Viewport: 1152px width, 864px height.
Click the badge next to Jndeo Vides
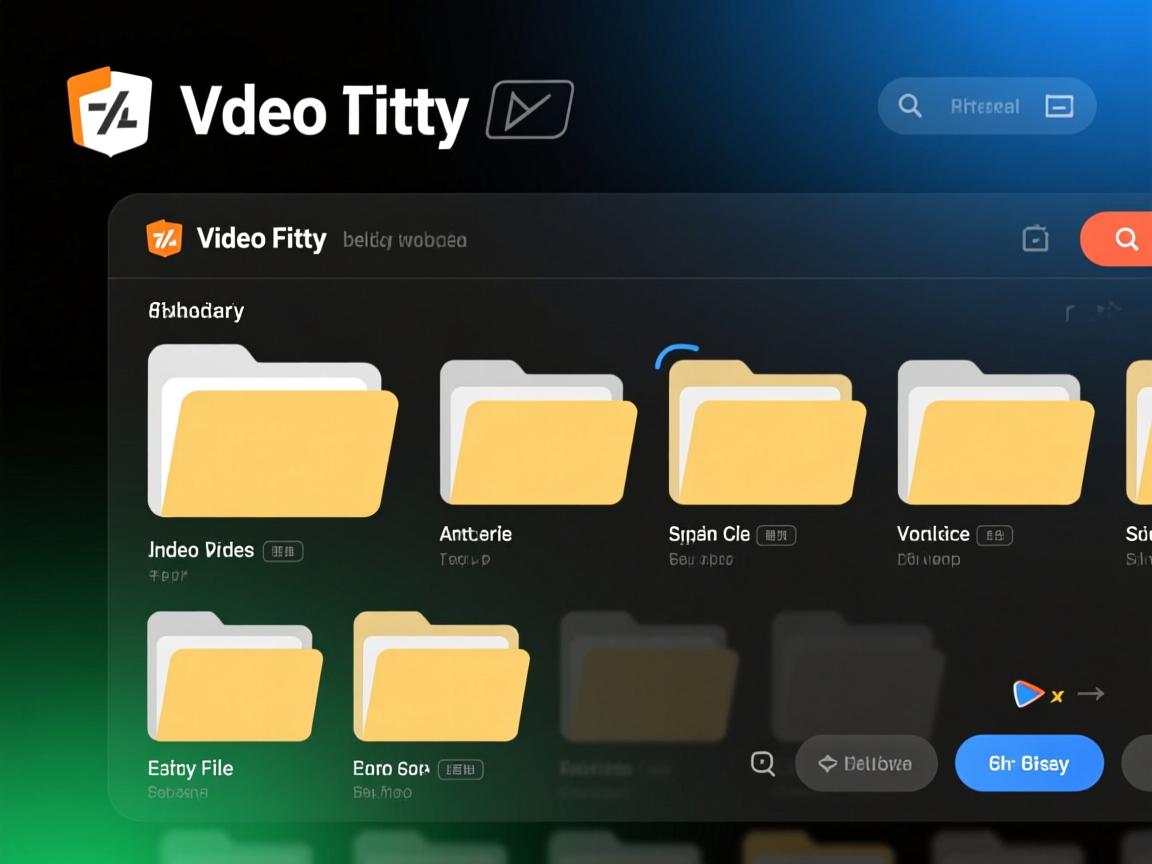[283, 551]
